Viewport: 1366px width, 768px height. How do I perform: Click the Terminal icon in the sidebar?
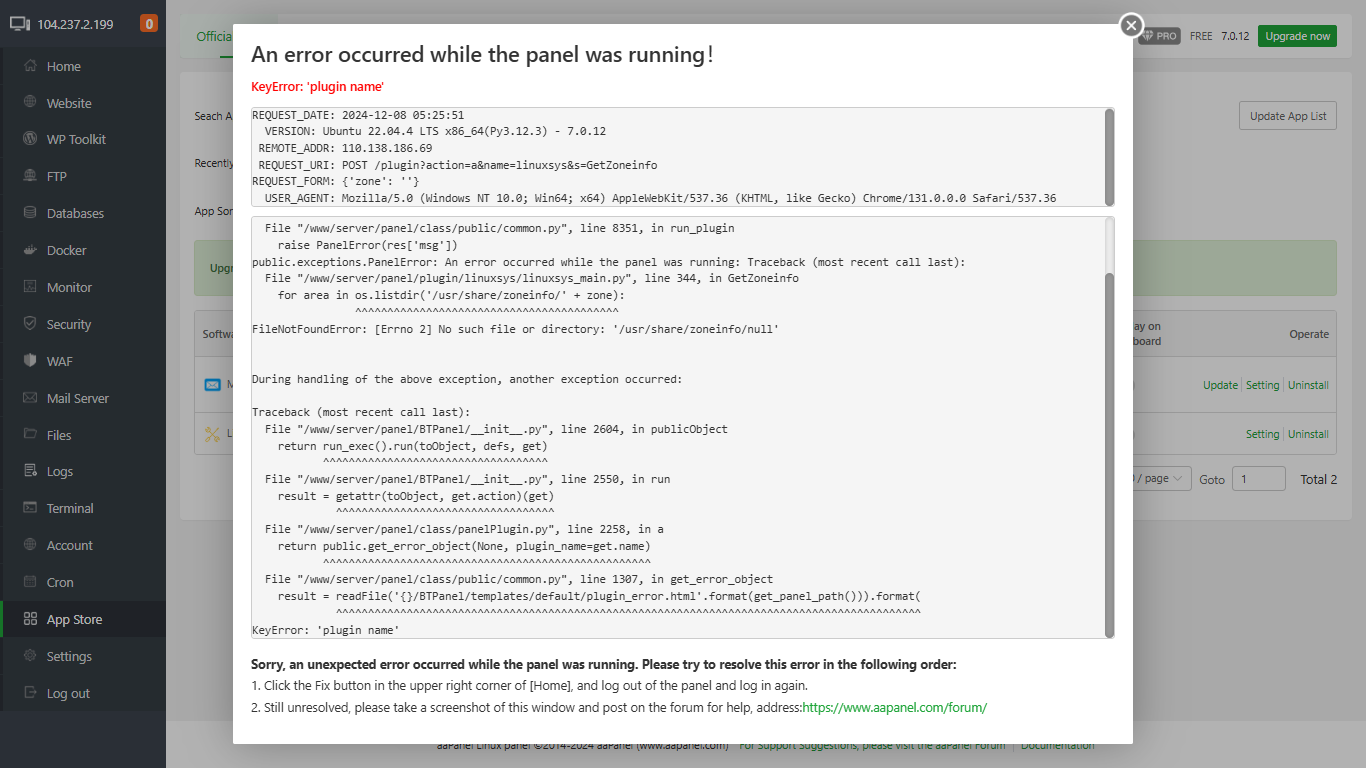(29, 508)
